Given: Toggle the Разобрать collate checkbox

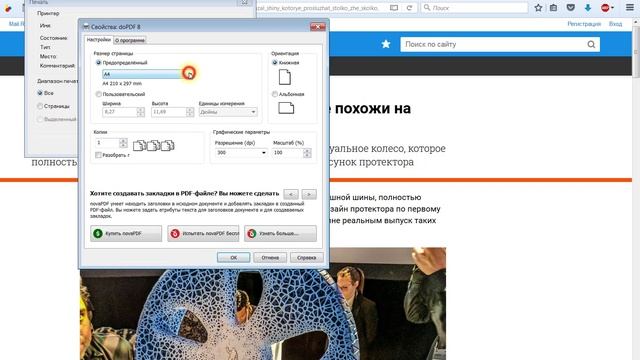Looking at the screenshot, I should pyautogui.click(x=98, y=155).
